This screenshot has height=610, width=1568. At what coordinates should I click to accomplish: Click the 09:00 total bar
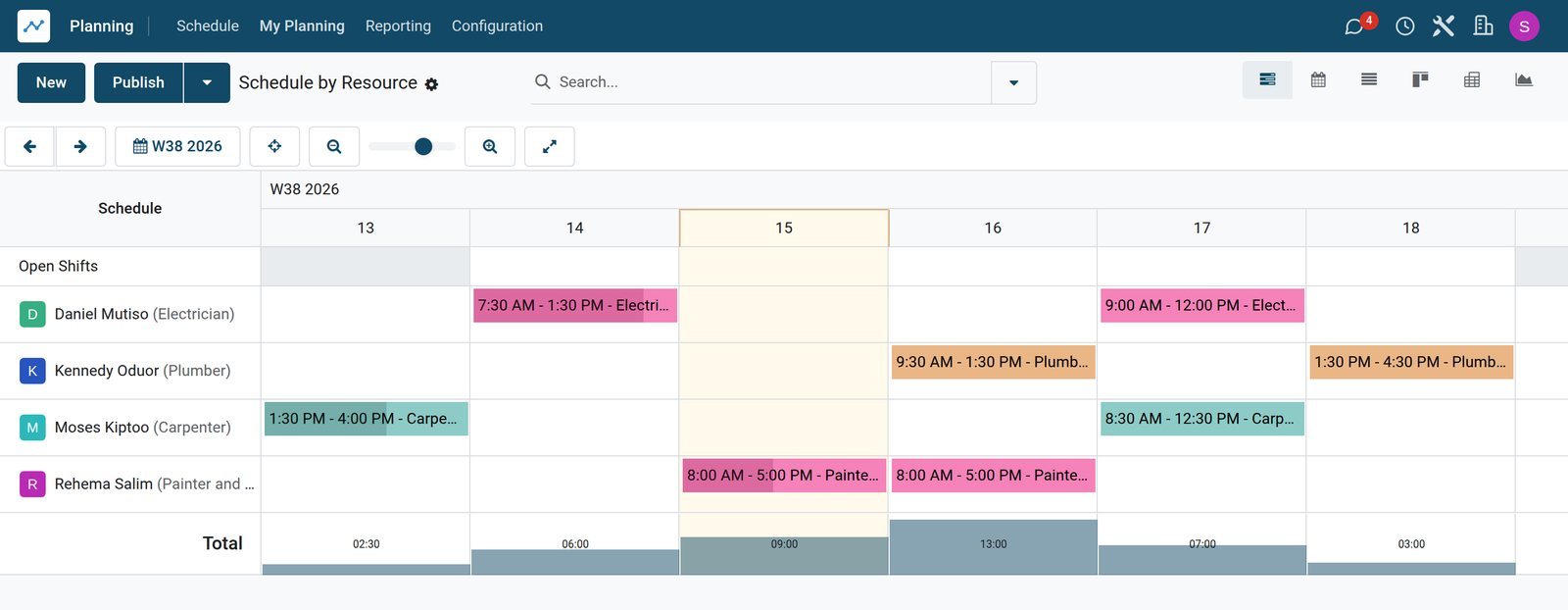(x=784, y=556)
